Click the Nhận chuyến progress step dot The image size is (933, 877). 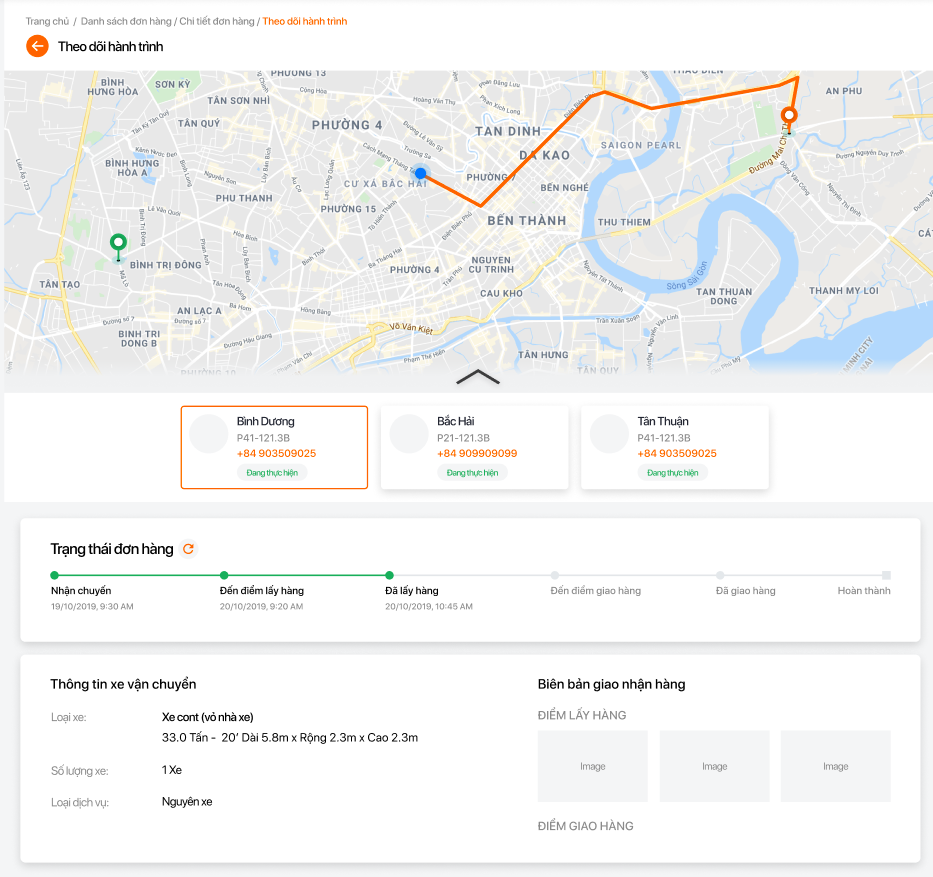[55, 575]
